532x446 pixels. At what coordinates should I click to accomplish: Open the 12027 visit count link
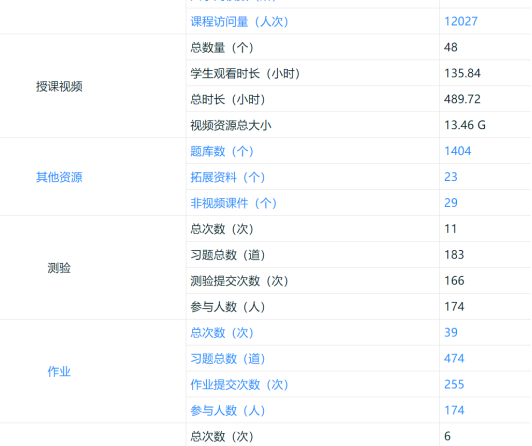461,22
